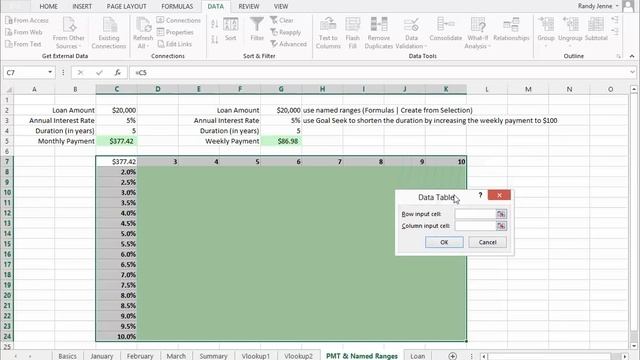Click Existing Connections icon
The width and height of the screenshot is (640, 360).
[x=109, y=33]
